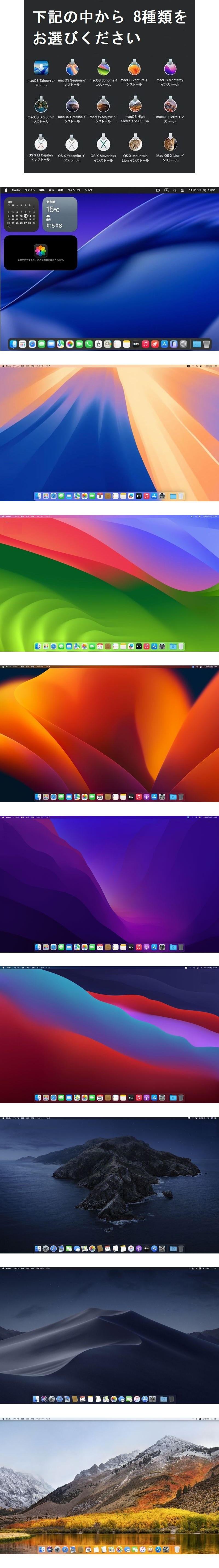This screenshot has width=219, height=1568.
Task: Pick the OS X Yosemite installer icon
Action: pos(72,144)
